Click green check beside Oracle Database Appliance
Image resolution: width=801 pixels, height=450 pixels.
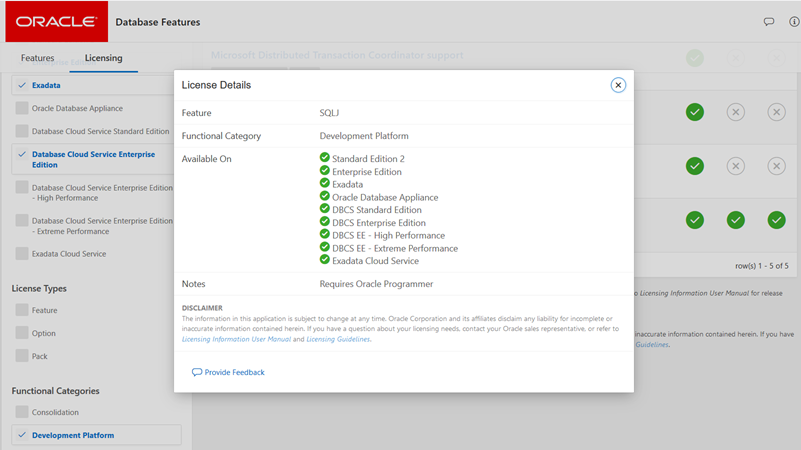(325, 196)
